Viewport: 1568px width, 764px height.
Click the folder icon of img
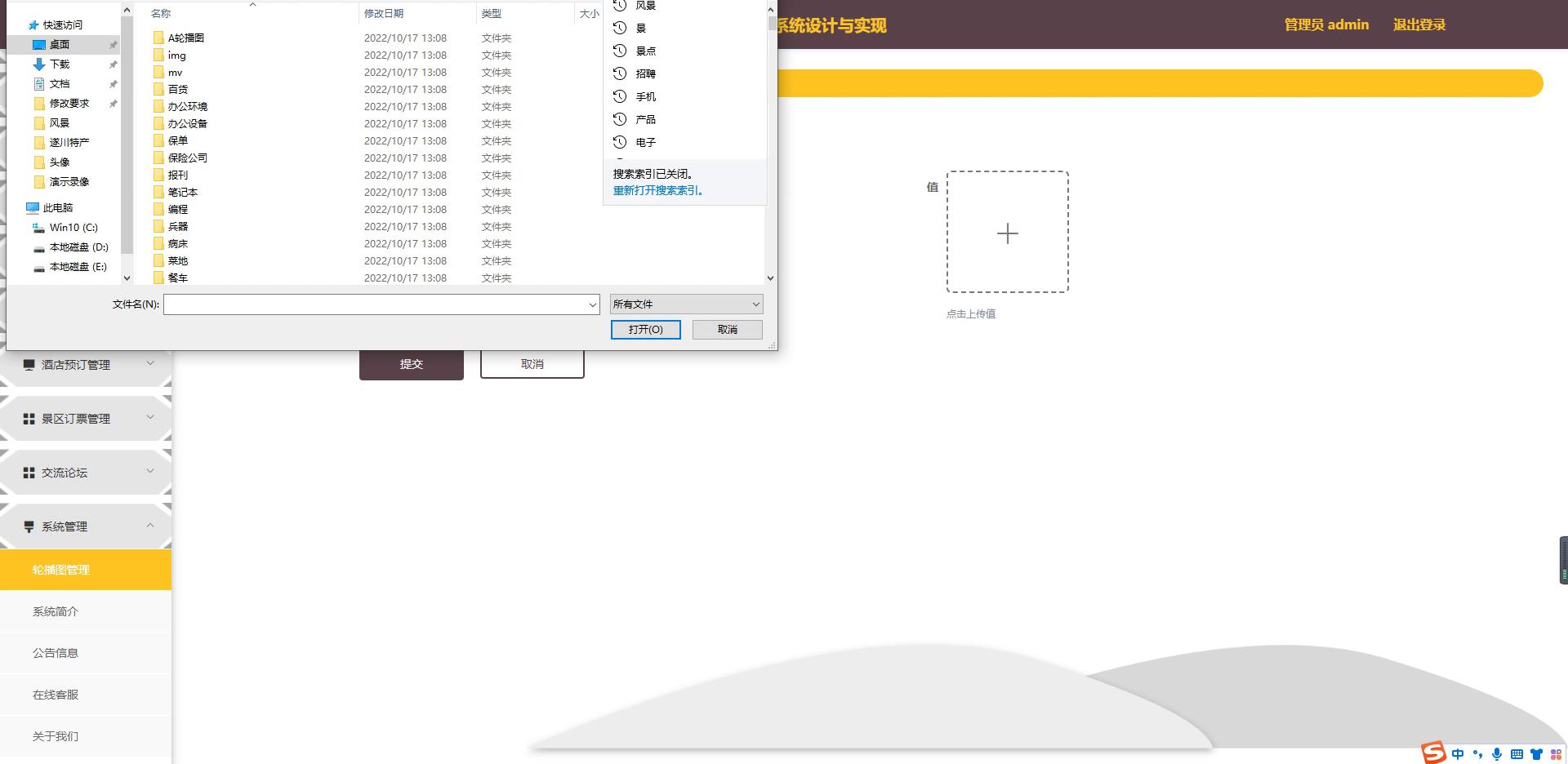[x=158, y=55]
